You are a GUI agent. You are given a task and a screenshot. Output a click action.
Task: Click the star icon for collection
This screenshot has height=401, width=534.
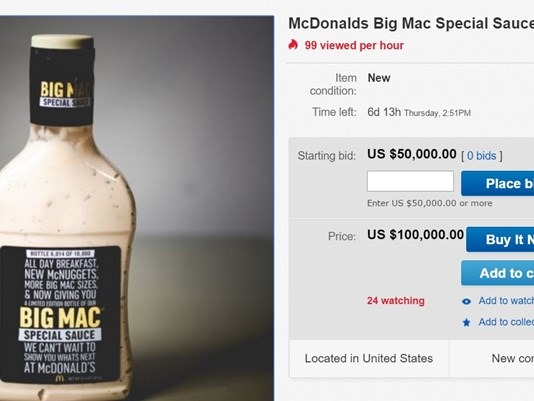pyautogui.click(x=467, y=322)
